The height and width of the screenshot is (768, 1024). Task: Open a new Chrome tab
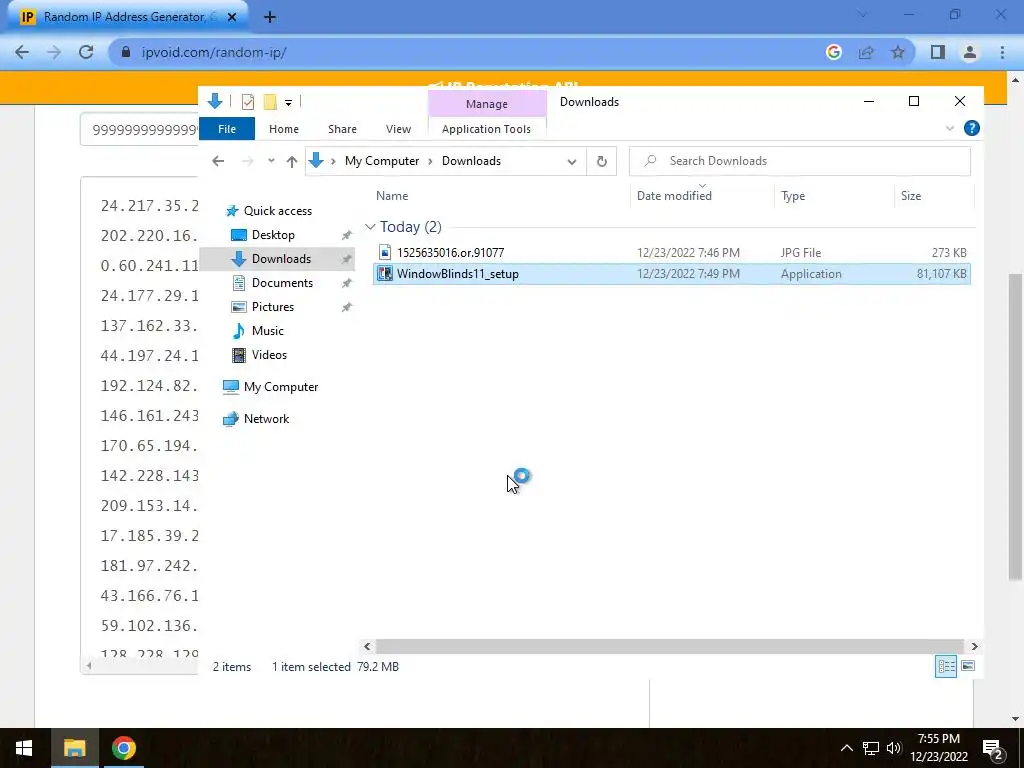click(270, 17)
